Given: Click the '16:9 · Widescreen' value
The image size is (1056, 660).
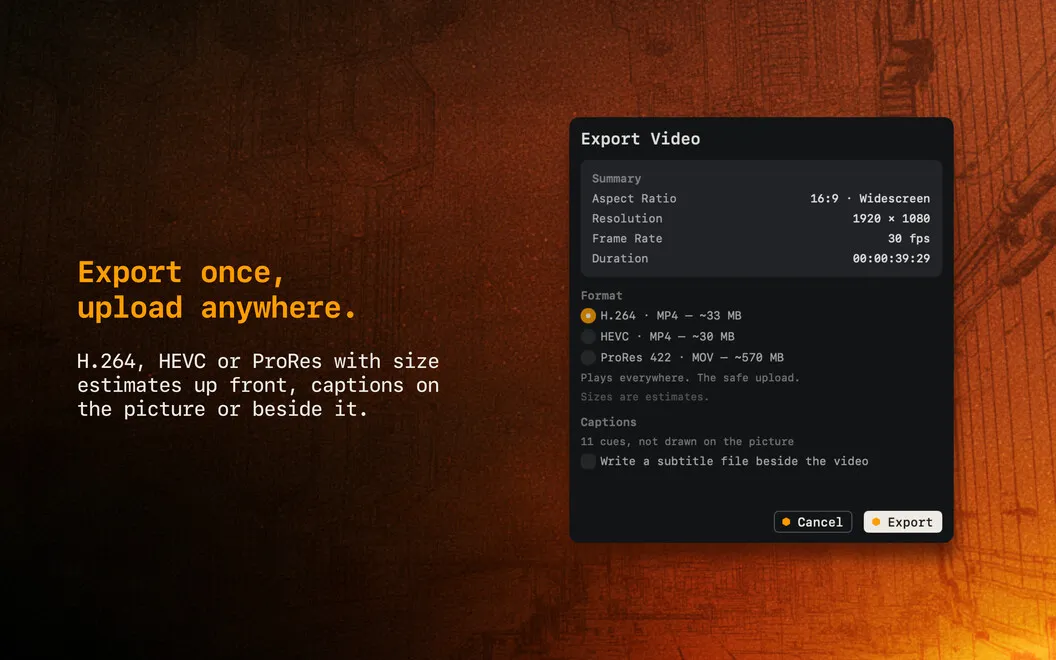Looking at the screenshot, I should [869, 199].
